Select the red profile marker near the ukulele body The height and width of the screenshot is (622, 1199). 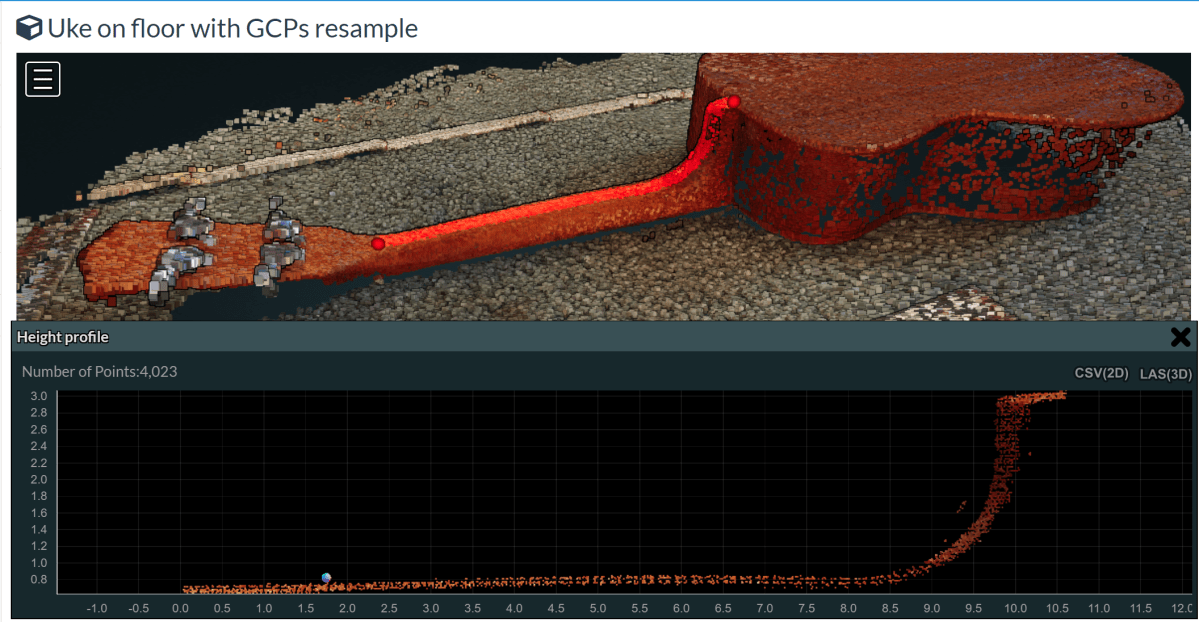[733, 101]
